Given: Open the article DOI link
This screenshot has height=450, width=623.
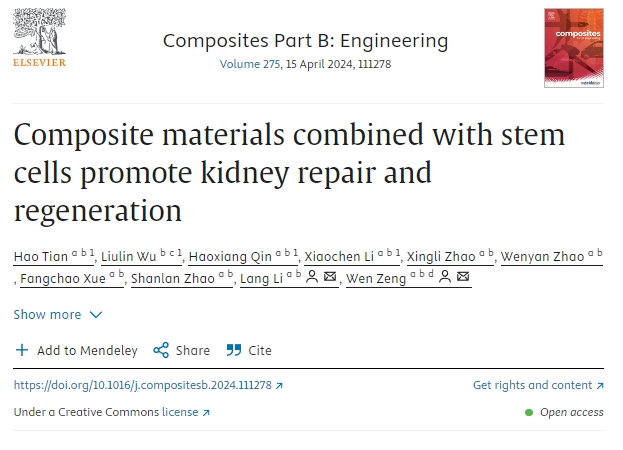Looking at the screenshot, I should pos(148,385).
